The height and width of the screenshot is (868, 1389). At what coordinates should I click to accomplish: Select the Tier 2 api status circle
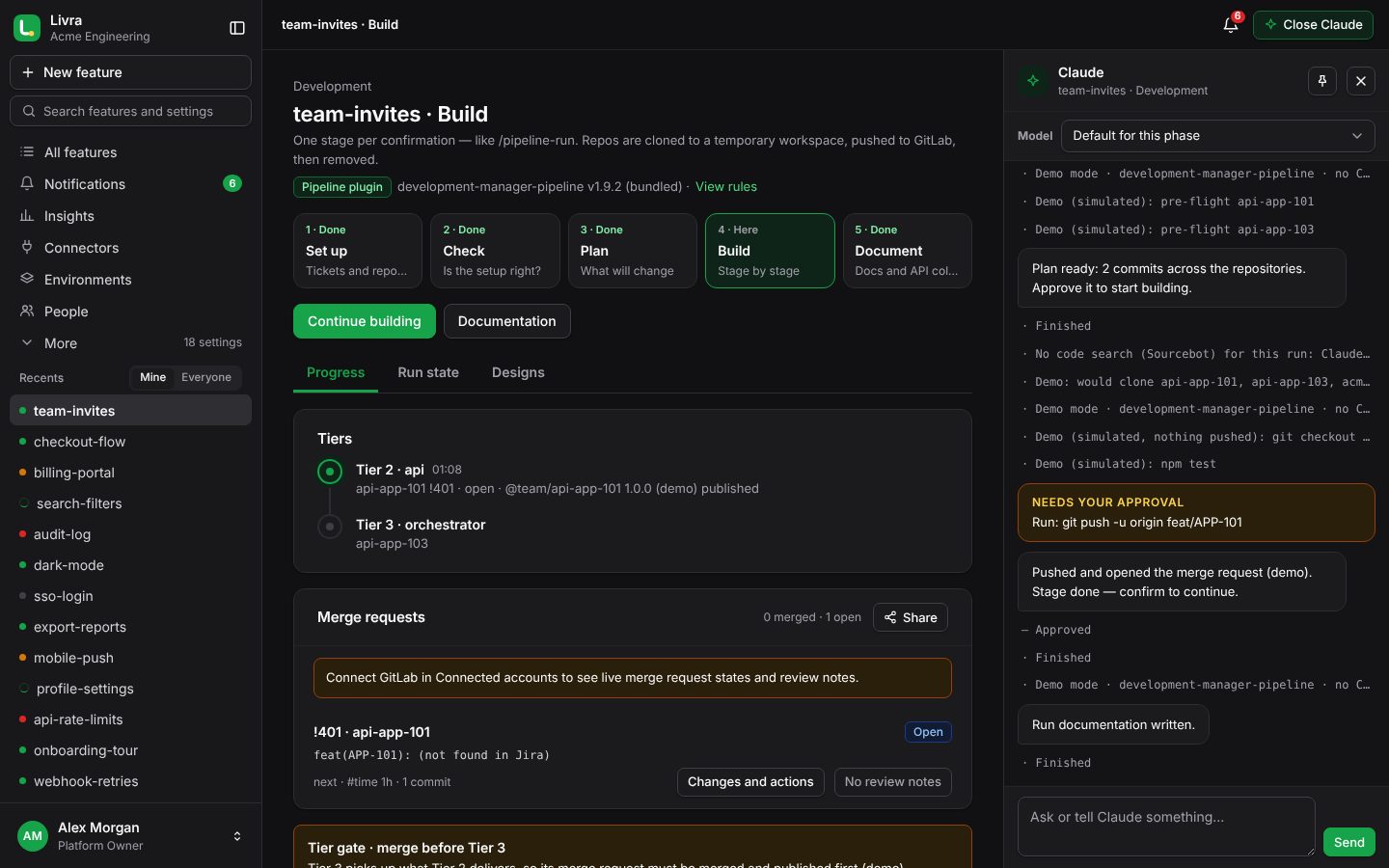coord(330,472)
